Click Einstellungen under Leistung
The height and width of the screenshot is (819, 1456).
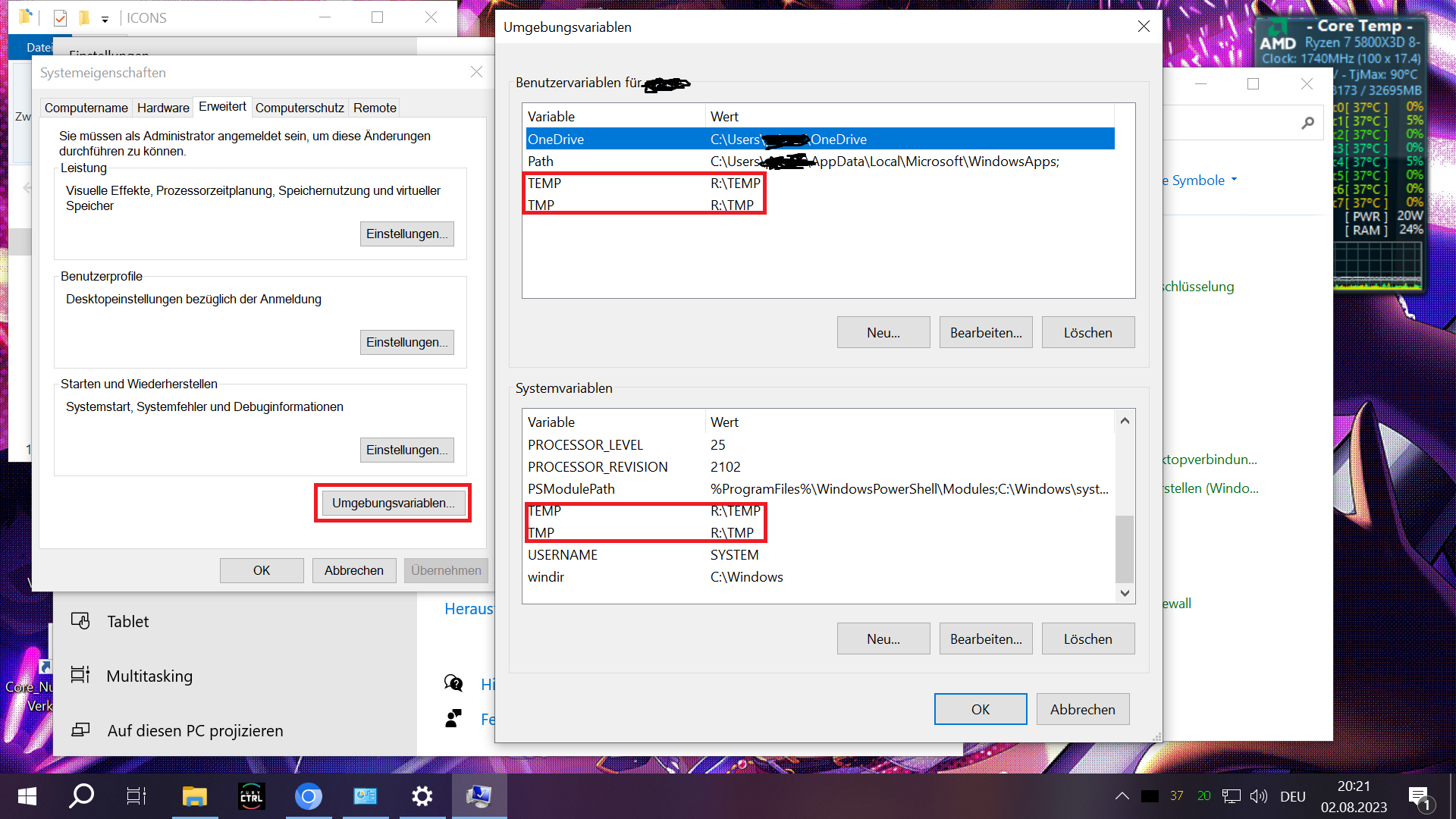pos(406,234)
